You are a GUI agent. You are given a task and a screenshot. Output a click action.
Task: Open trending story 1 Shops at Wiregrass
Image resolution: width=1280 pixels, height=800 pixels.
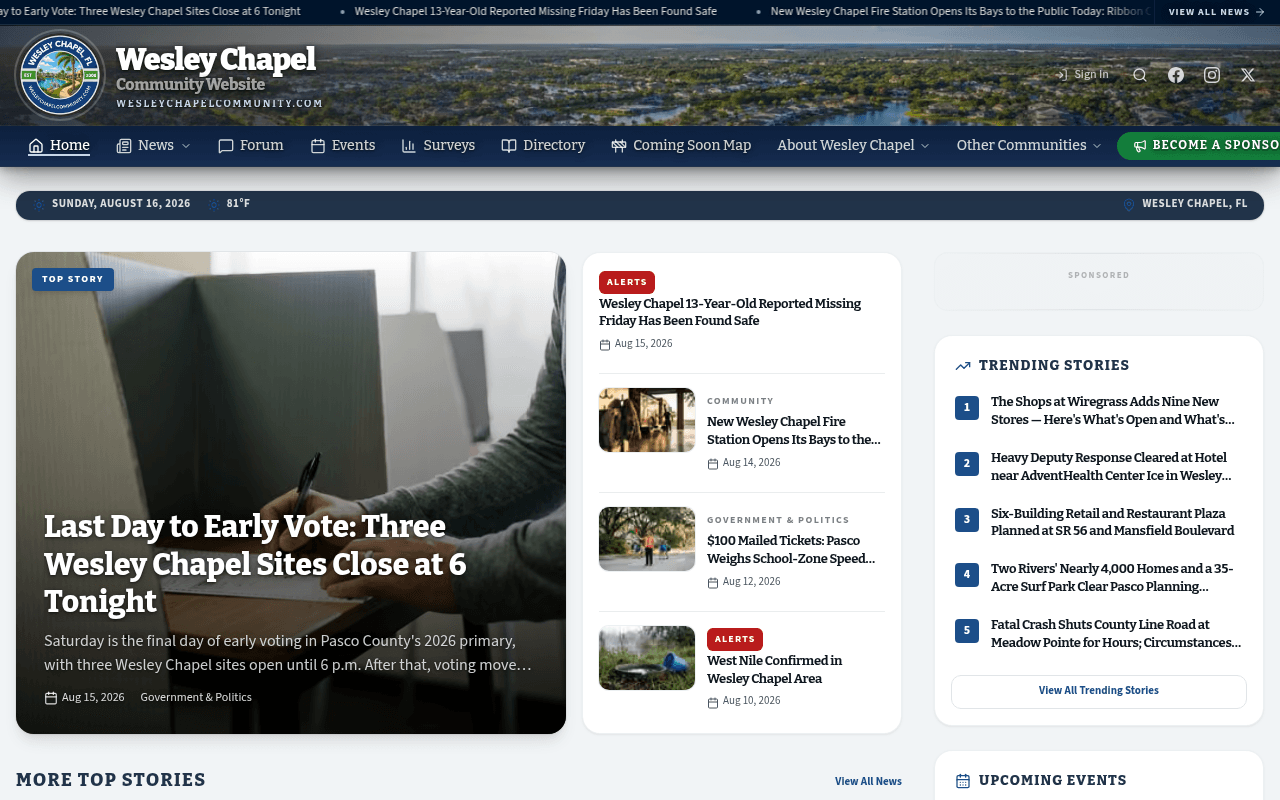pos(1113,411)
